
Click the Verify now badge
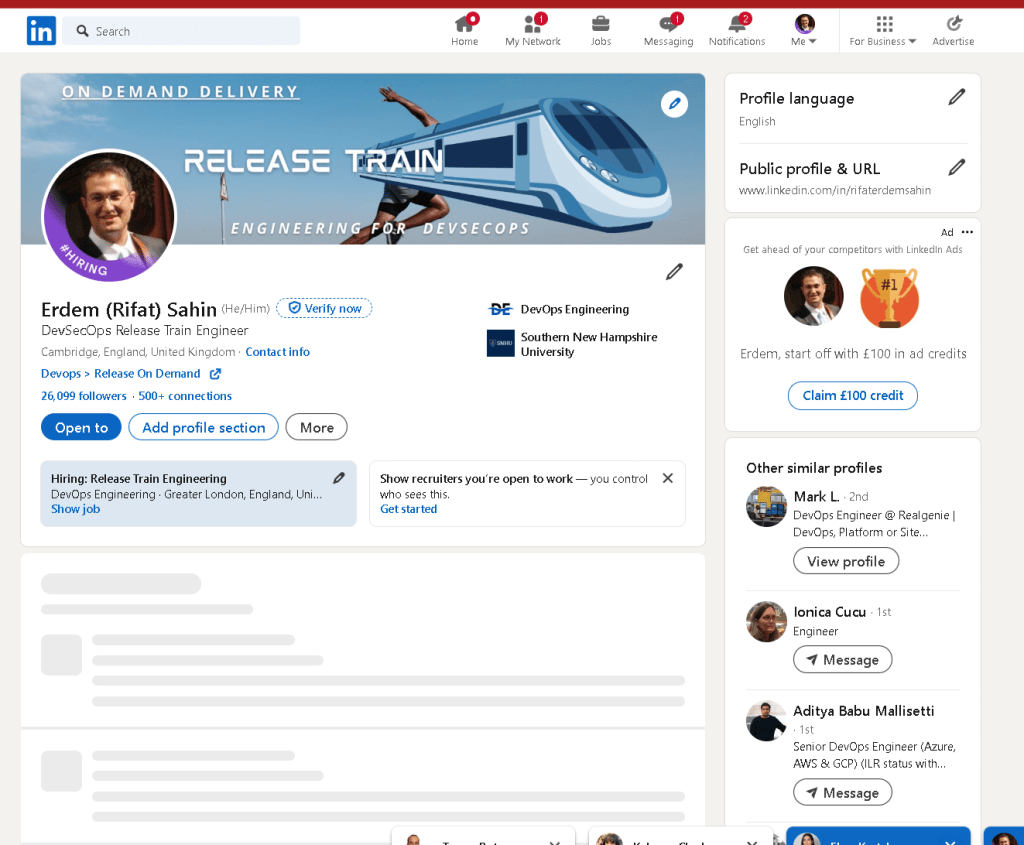324,308
